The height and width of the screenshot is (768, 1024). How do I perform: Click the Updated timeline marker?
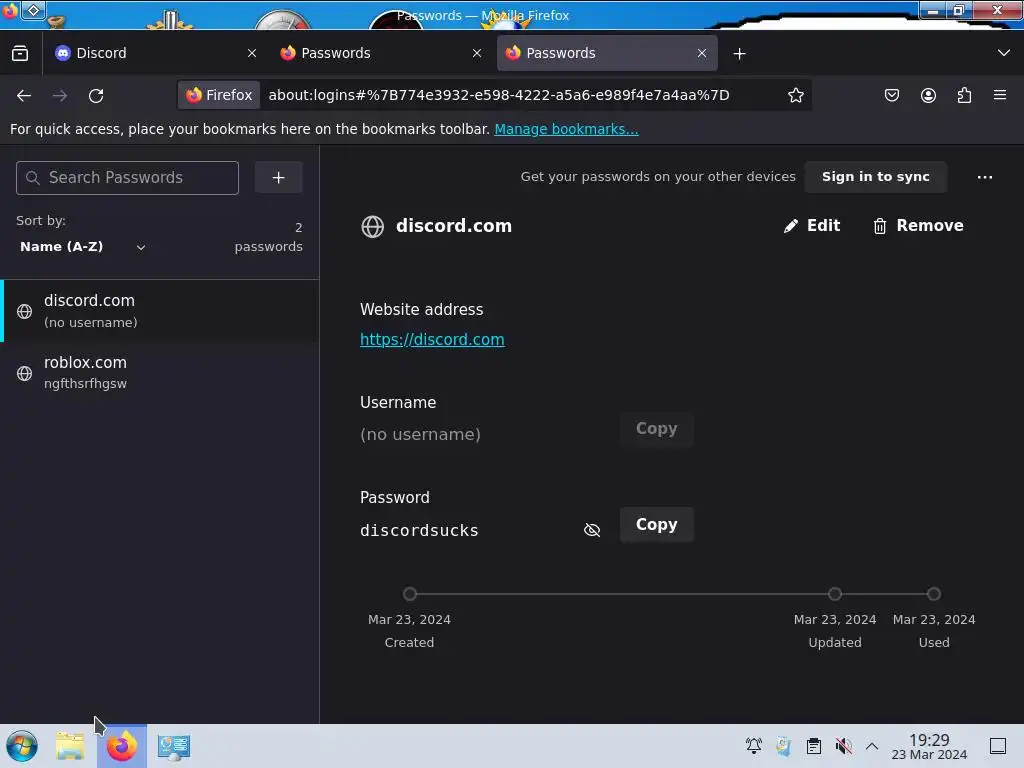835,594
